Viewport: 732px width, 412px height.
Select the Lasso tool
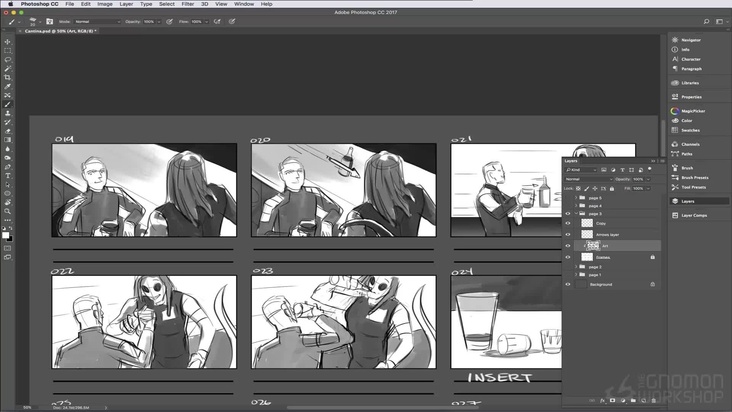(7, 60)
